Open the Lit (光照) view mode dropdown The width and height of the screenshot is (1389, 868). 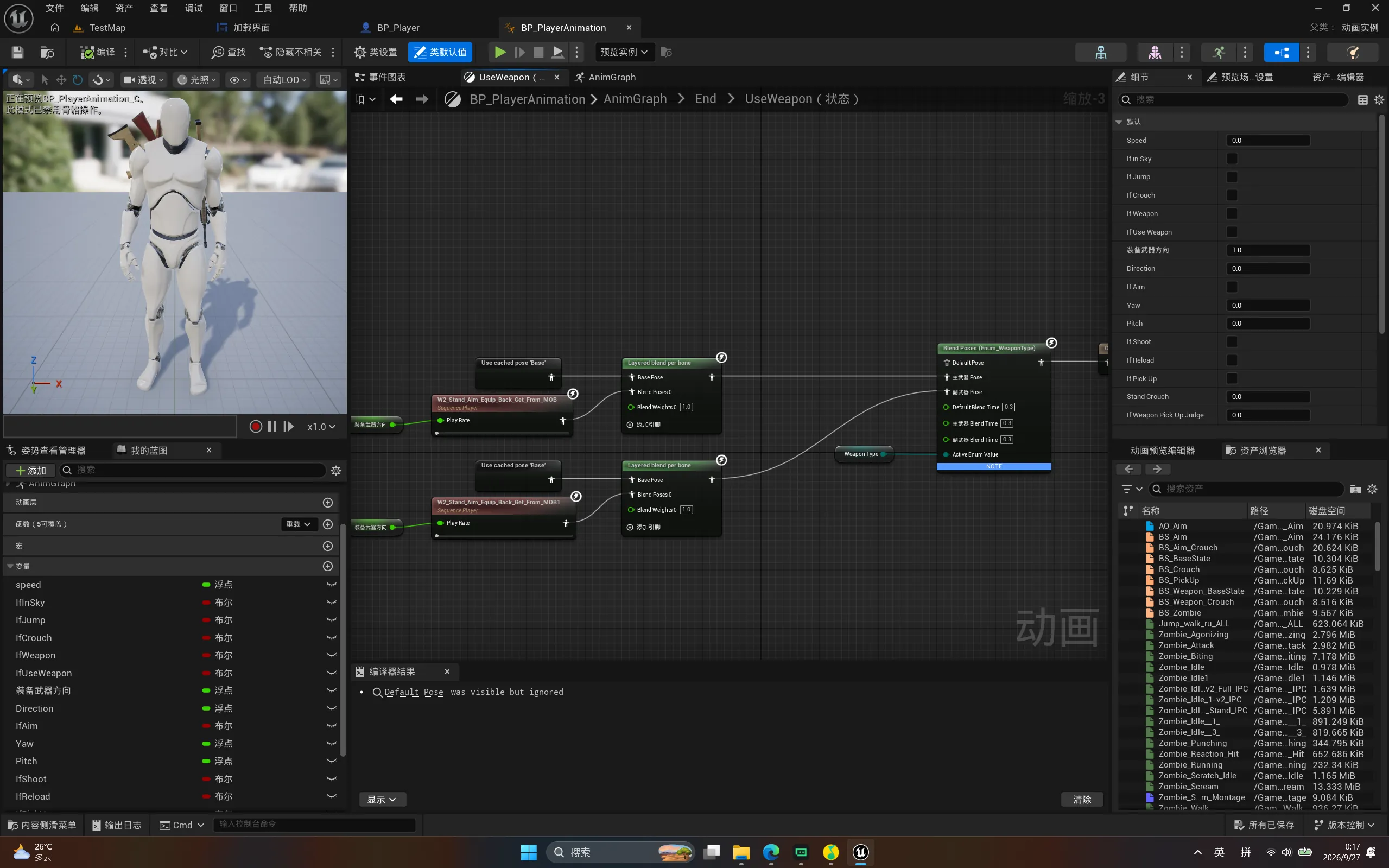(196, 80)
